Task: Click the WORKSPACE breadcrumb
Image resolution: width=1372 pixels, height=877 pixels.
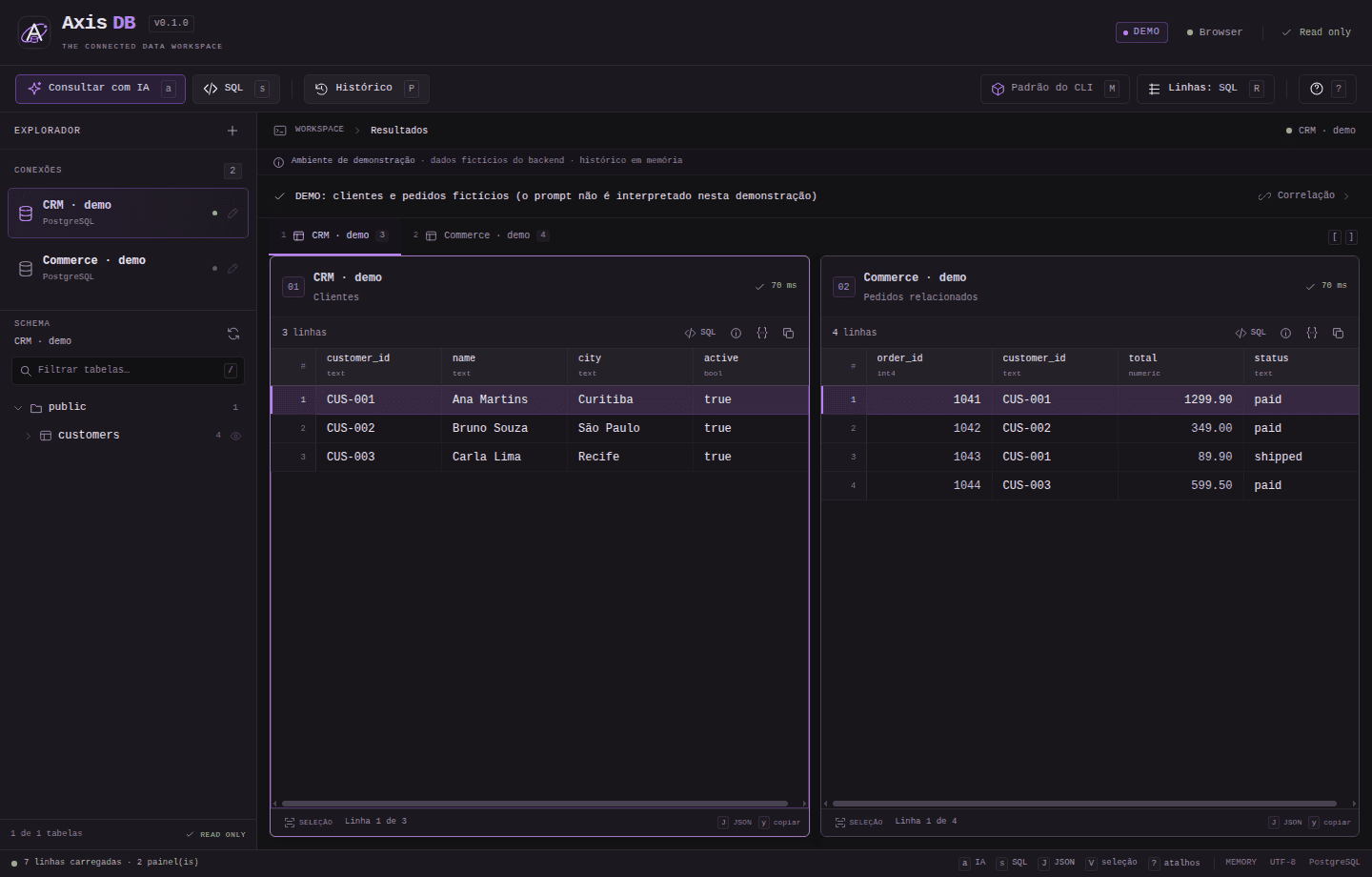Action: (x=319, y=130)
